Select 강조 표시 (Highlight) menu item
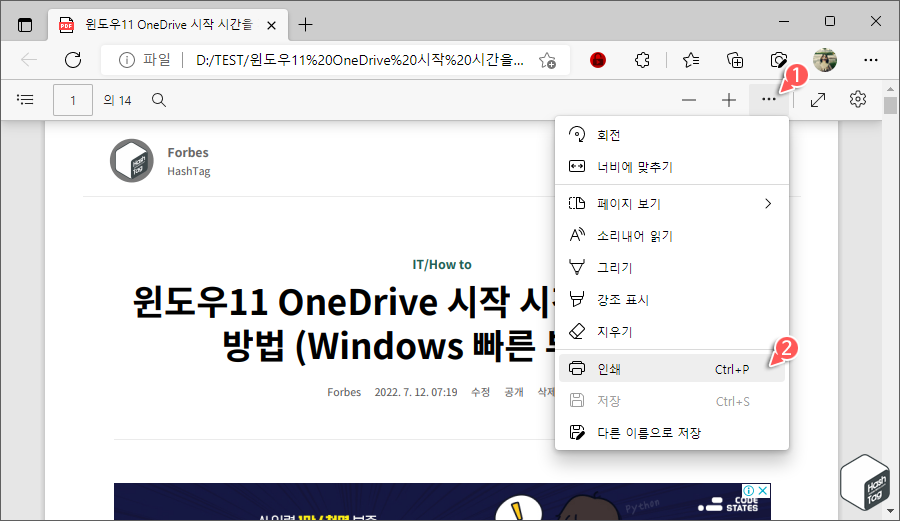The width and height of the screenshot is (900, 521). pyautogui.click(x=672, y=300)
